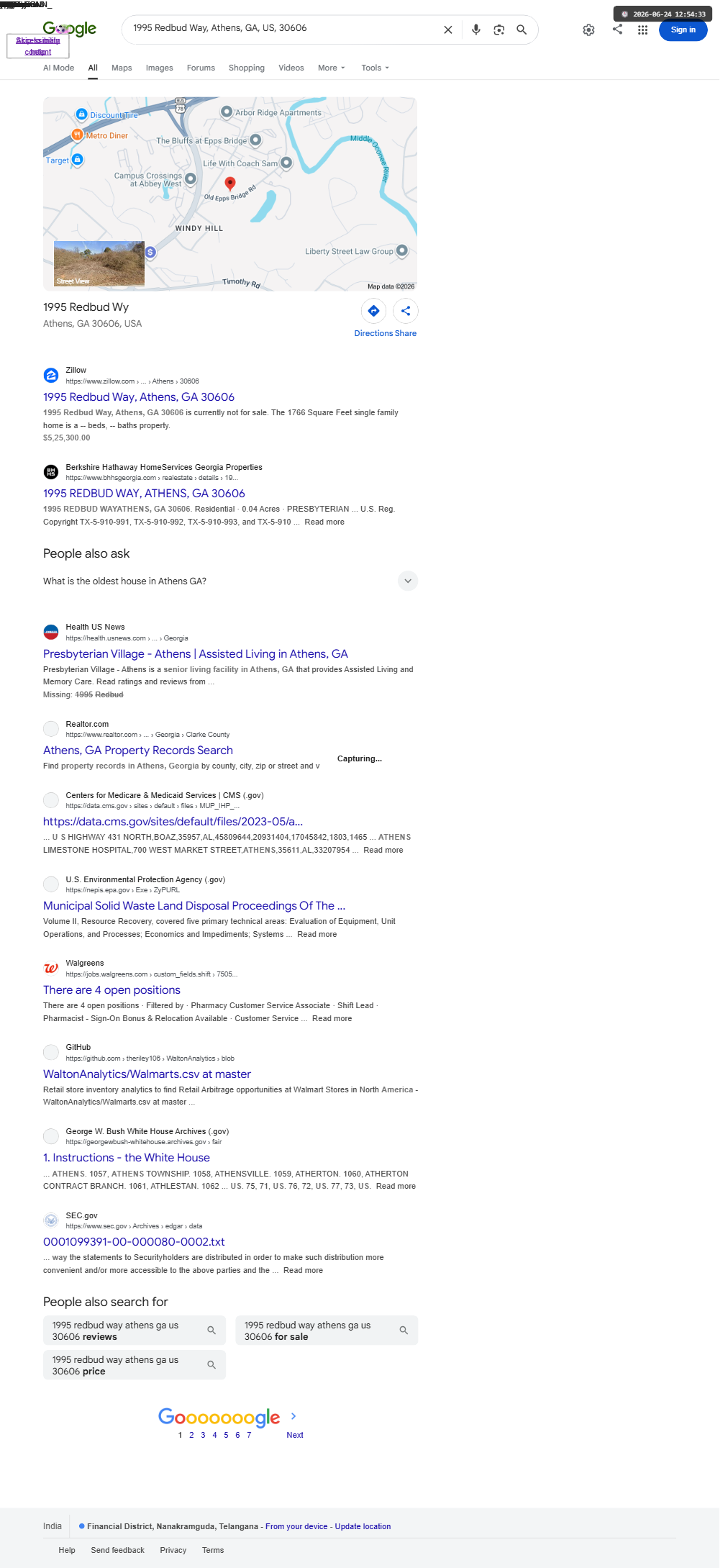Open the Street View thumbnail

coord(99,264)
